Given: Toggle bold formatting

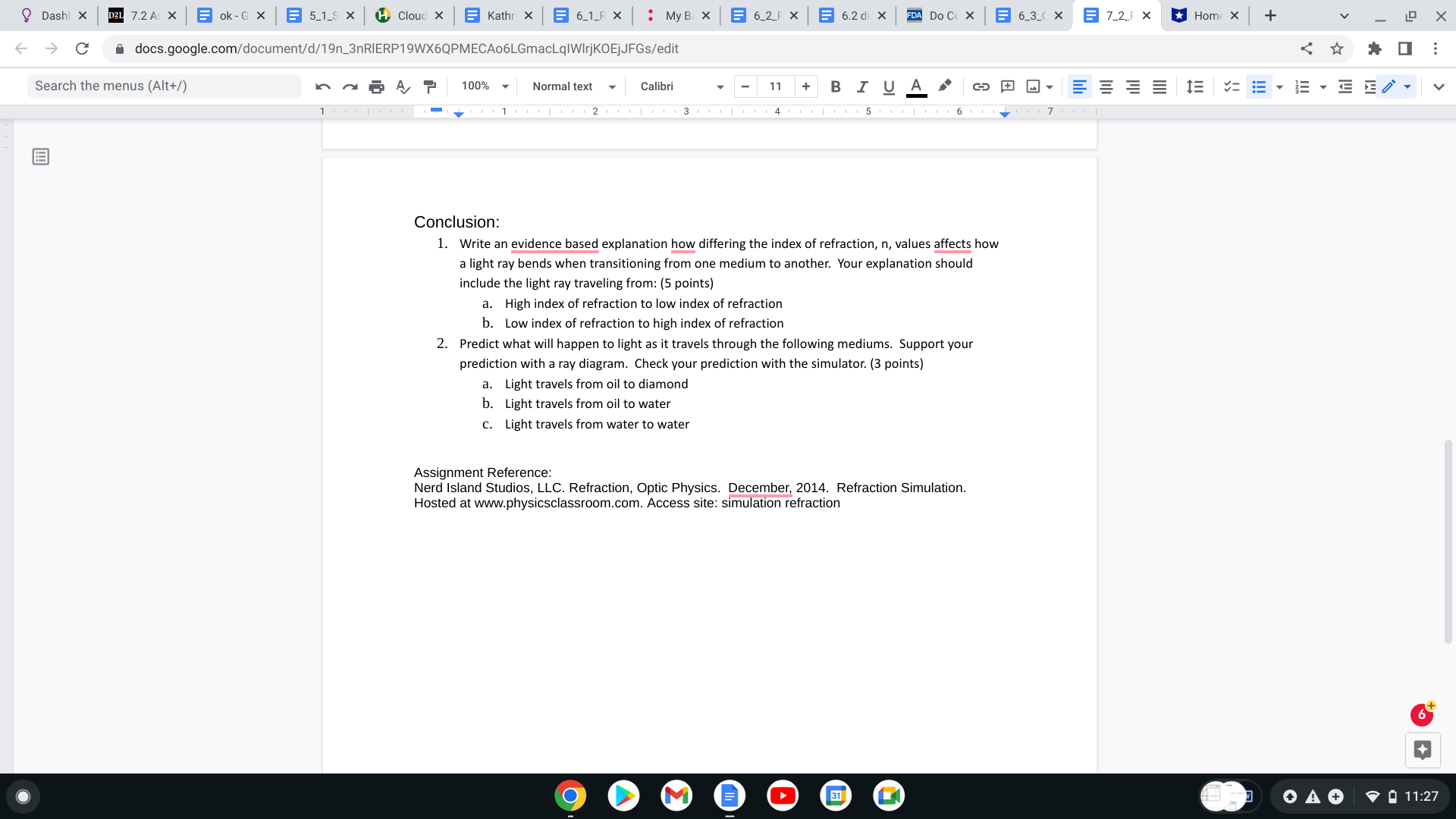Looking at the screenshot, I should (x=836, y=86).
